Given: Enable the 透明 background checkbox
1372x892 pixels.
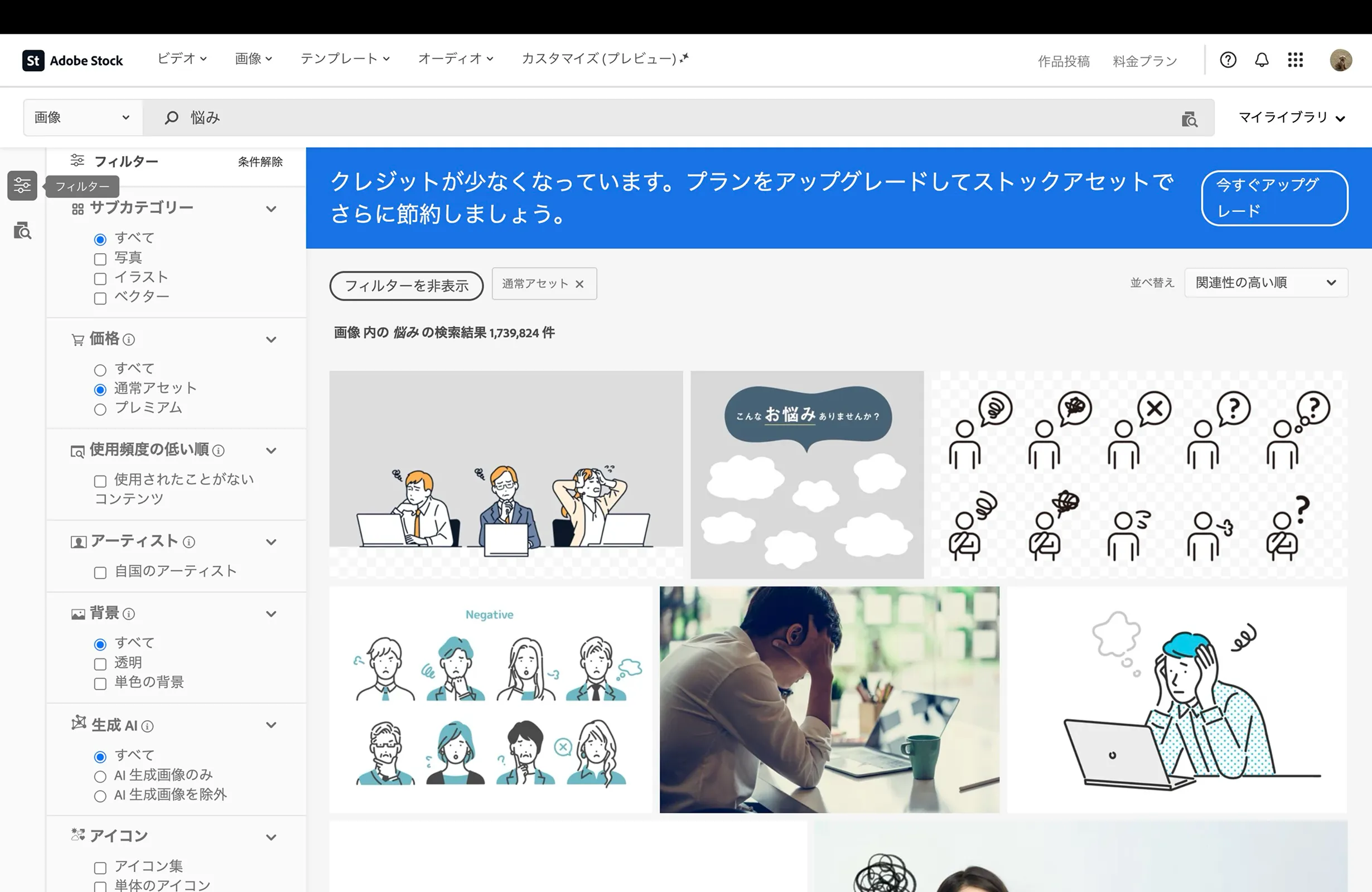Looking at the screenshot, I should [x=100, y=665].
